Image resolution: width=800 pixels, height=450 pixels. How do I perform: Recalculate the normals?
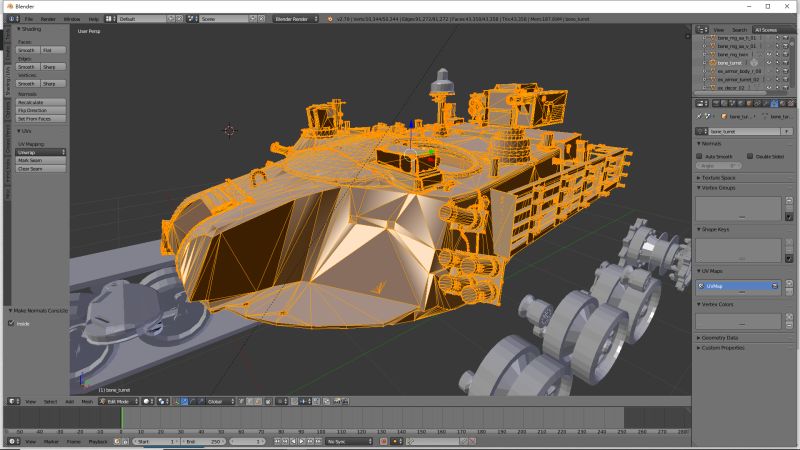click(x=41, y=102)
